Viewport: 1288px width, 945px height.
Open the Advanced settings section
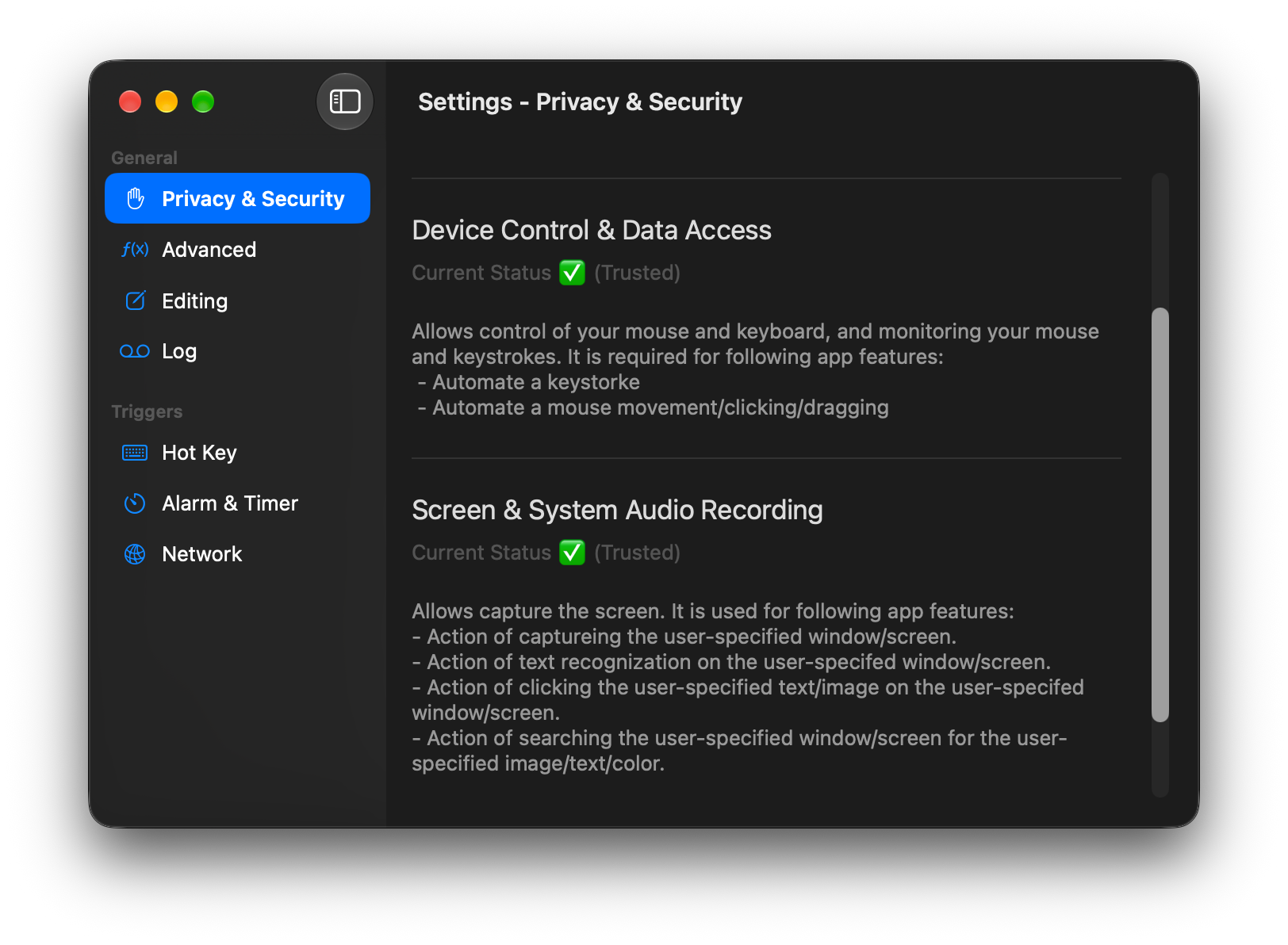(x=237, y=250)
